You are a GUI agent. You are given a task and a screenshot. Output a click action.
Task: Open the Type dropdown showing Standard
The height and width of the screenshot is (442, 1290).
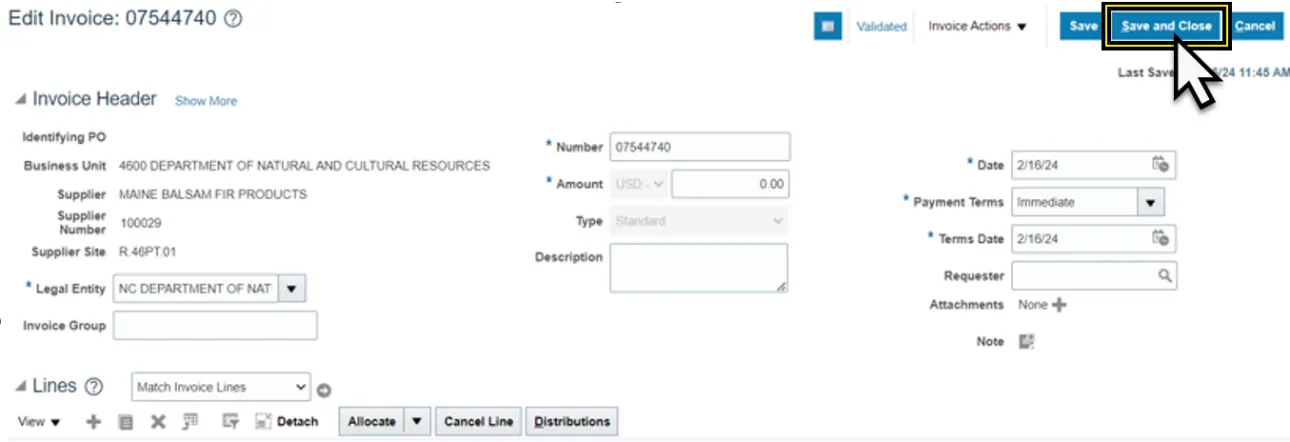(699, 221)
